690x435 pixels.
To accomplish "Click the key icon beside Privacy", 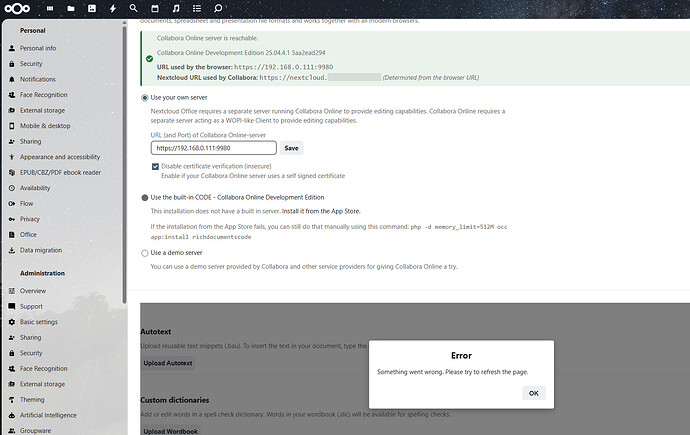I will pyautogui.click(x=12, y=219).
